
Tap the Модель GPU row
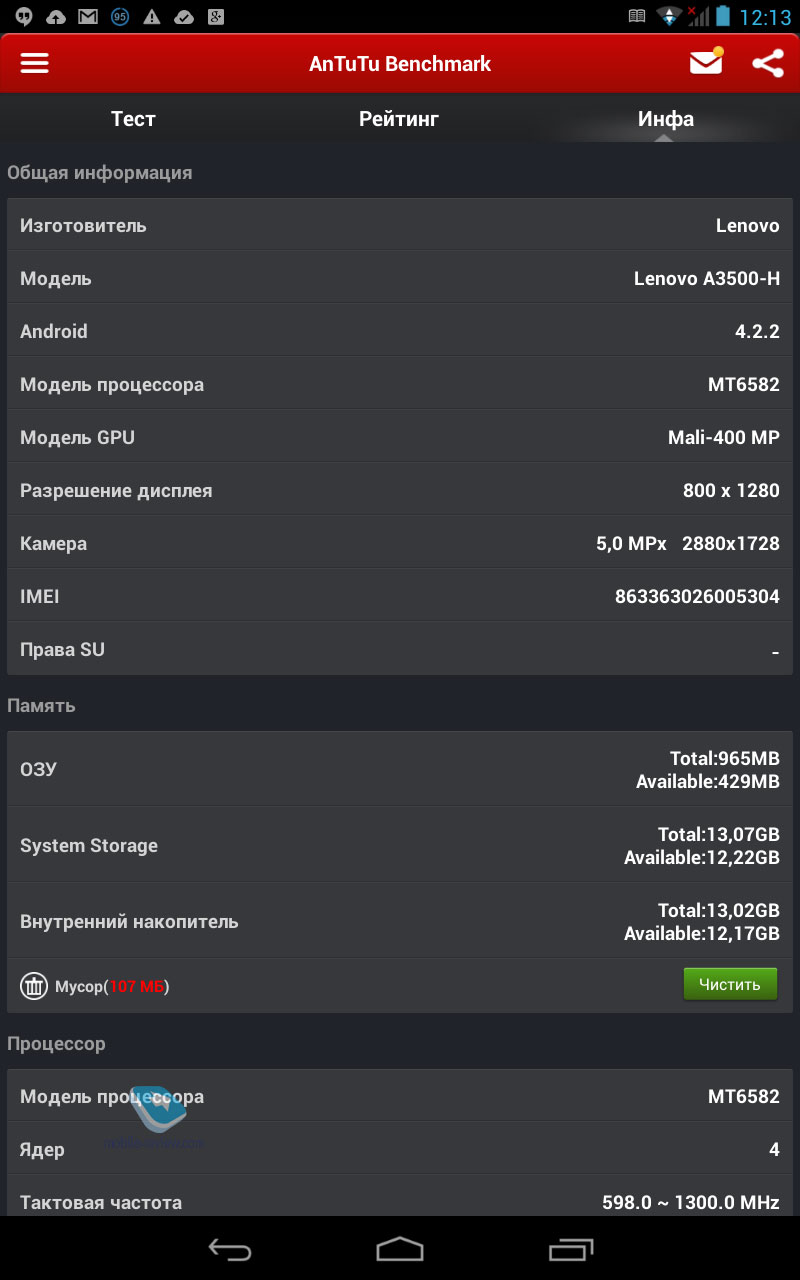pyautogui.click(x=400, y=438)
